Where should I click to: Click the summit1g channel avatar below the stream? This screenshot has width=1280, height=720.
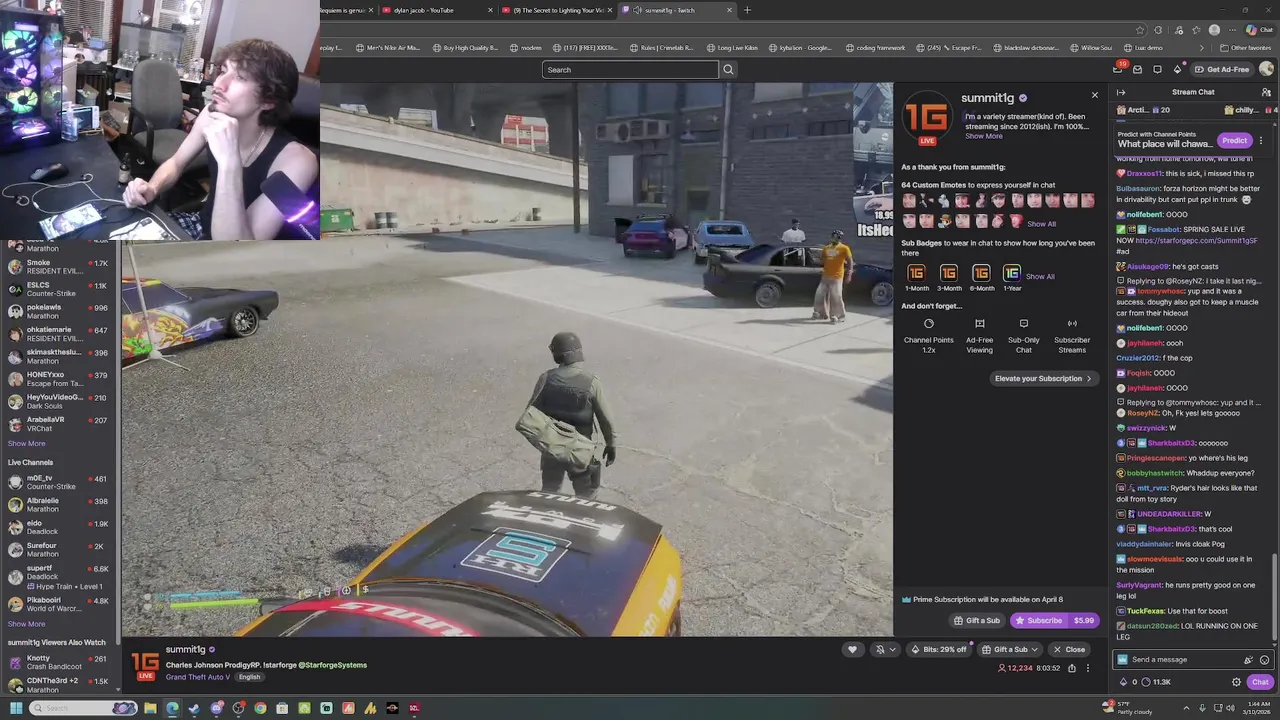[146, 665]
